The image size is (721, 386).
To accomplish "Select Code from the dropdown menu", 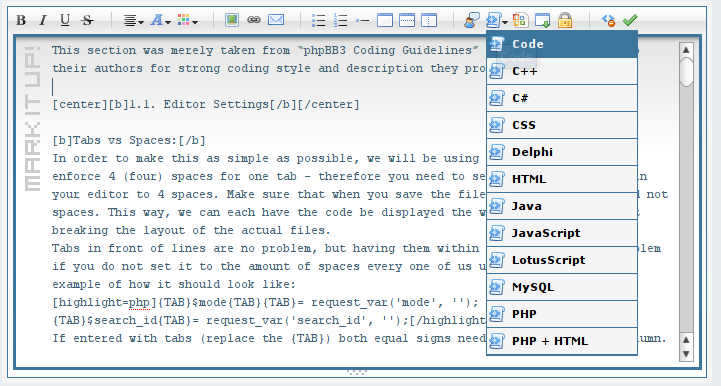I will [x=562, y=44].
